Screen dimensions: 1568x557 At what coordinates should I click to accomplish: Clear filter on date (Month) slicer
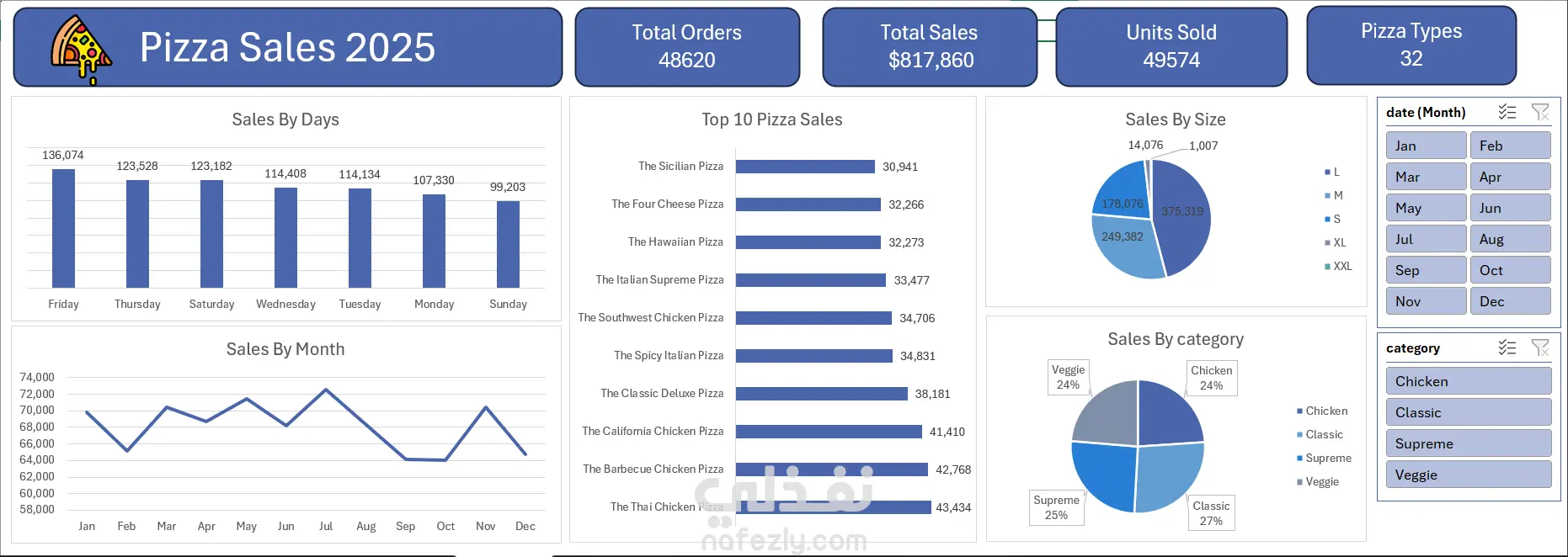coord(1540,112)
